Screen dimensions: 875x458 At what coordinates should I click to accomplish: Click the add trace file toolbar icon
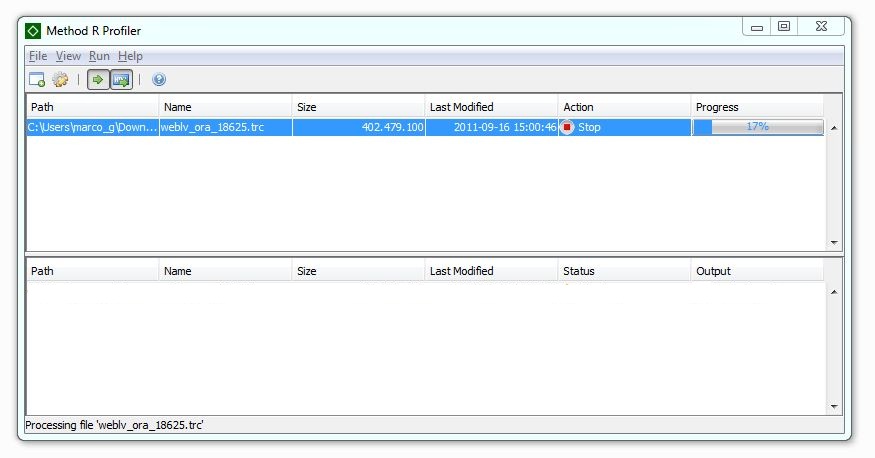tap(37, 80)
